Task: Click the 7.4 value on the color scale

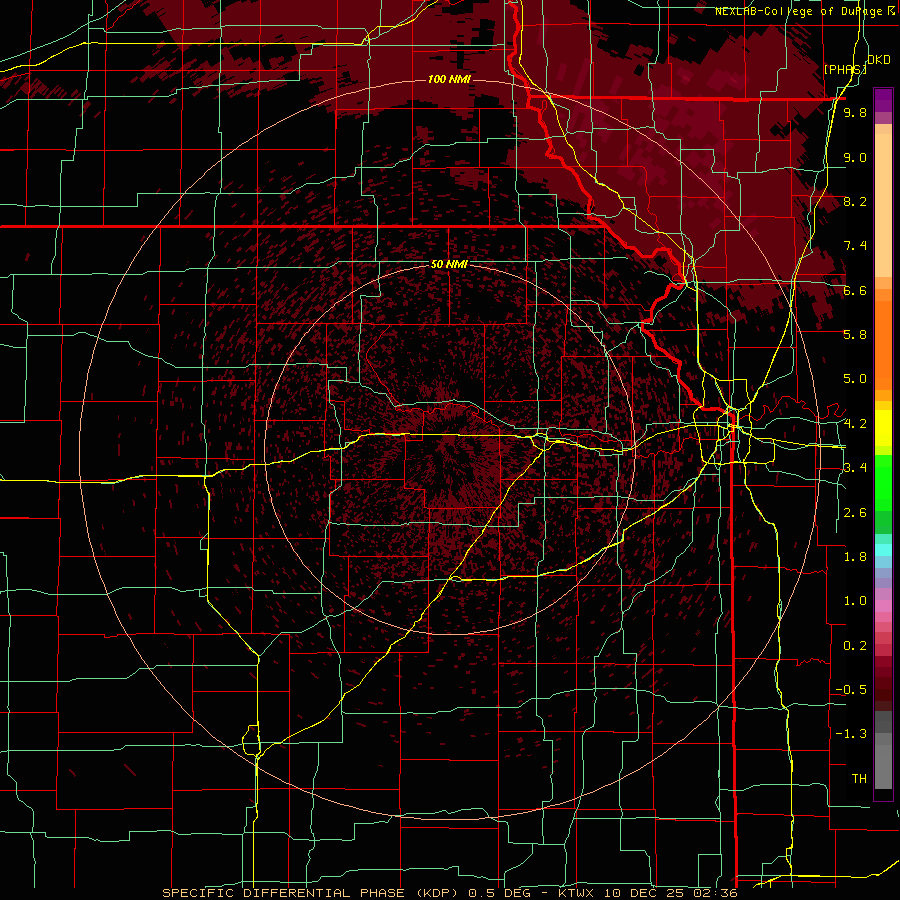Action: (855, 246)
